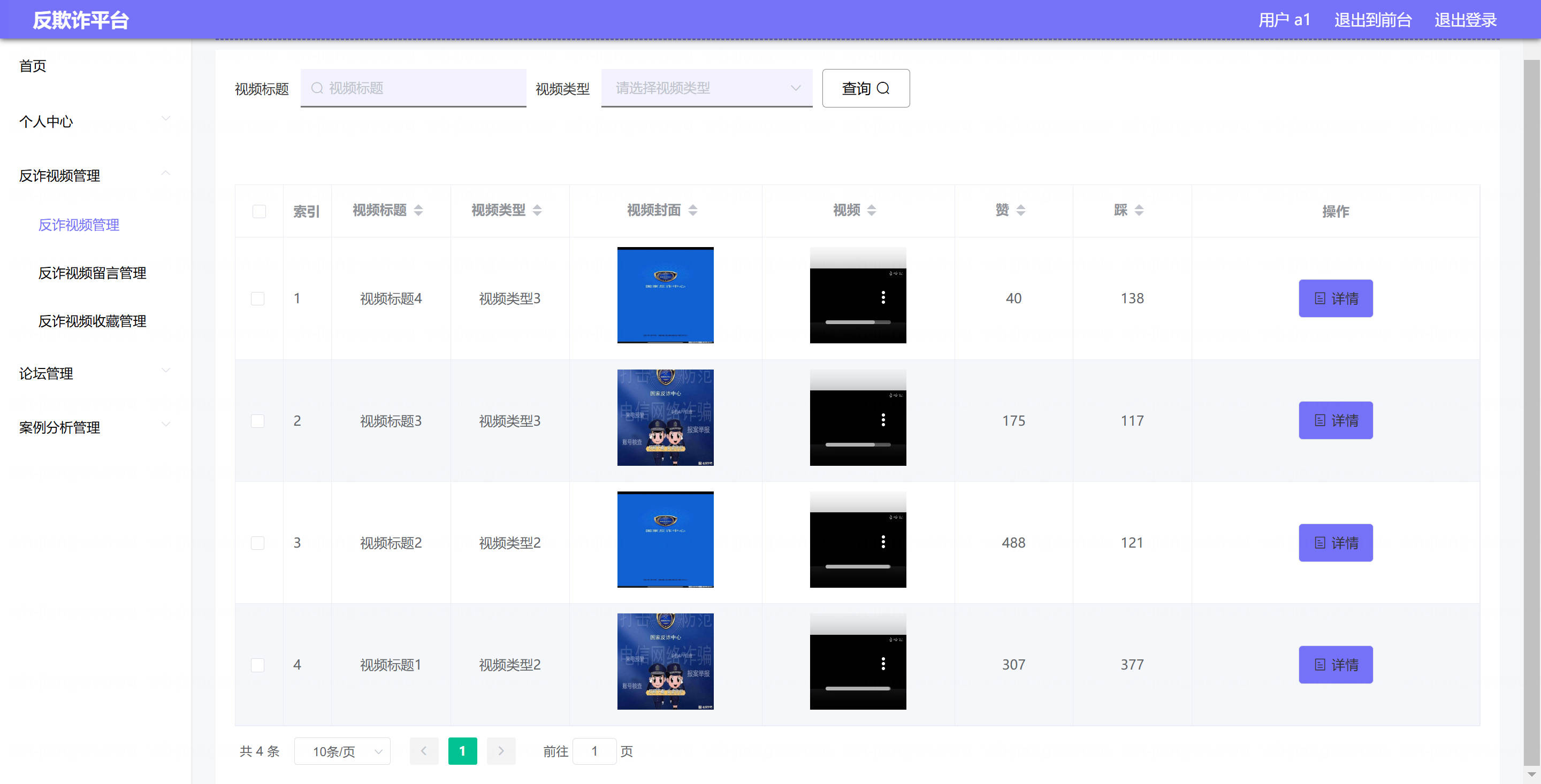Screen dimensions: 1541x784
Task: Sort by 踩 column arrows
Action: tap(1139, 210)
